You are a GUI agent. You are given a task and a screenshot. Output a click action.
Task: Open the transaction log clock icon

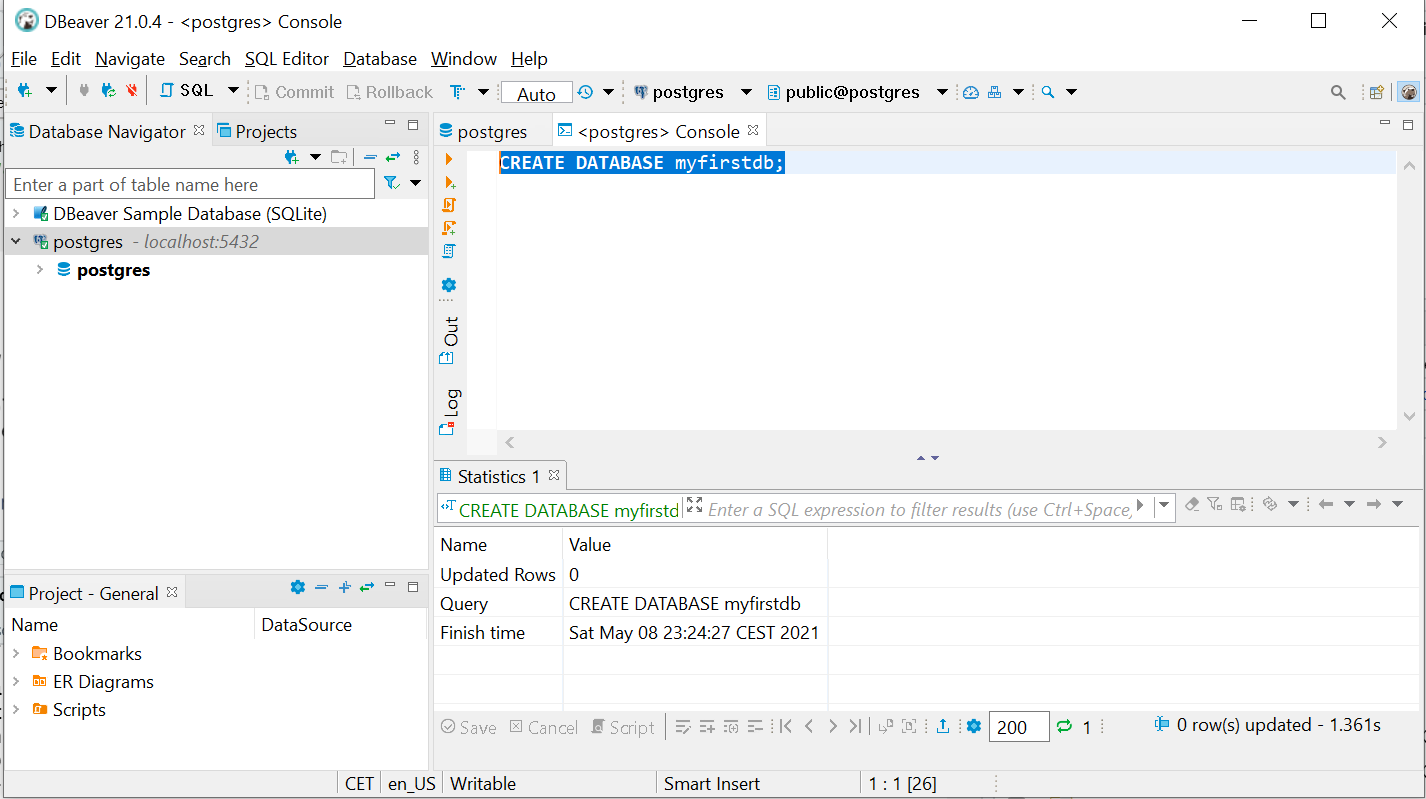tap(585, 92)
